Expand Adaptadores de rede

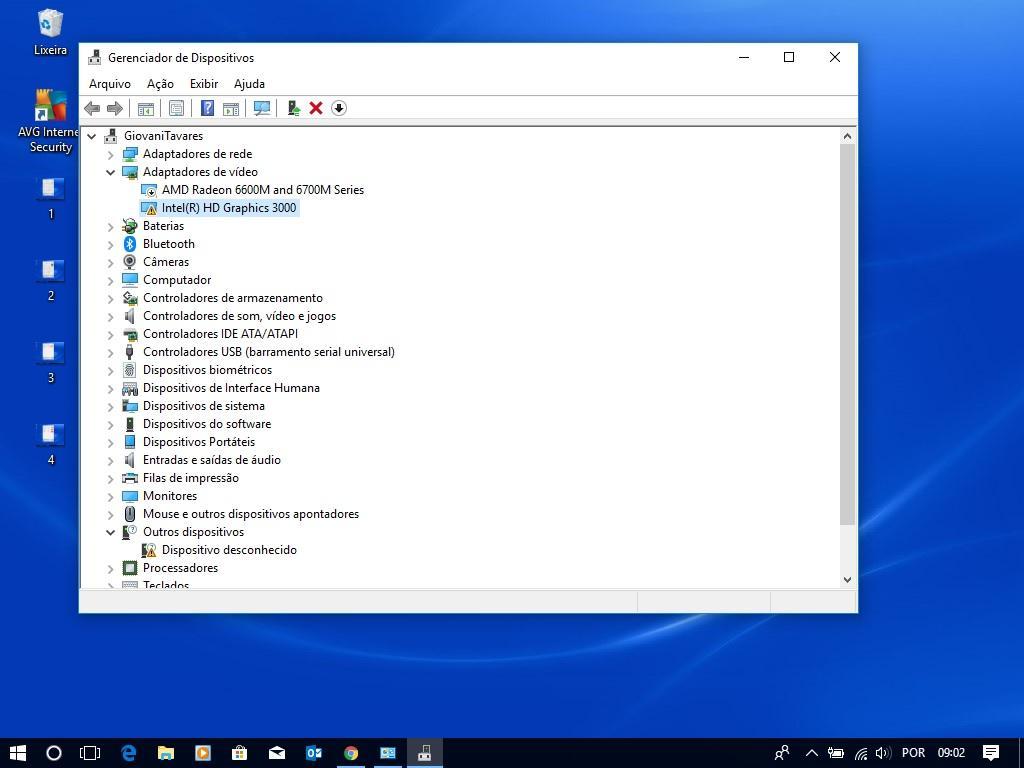click(x=110, y=155)
